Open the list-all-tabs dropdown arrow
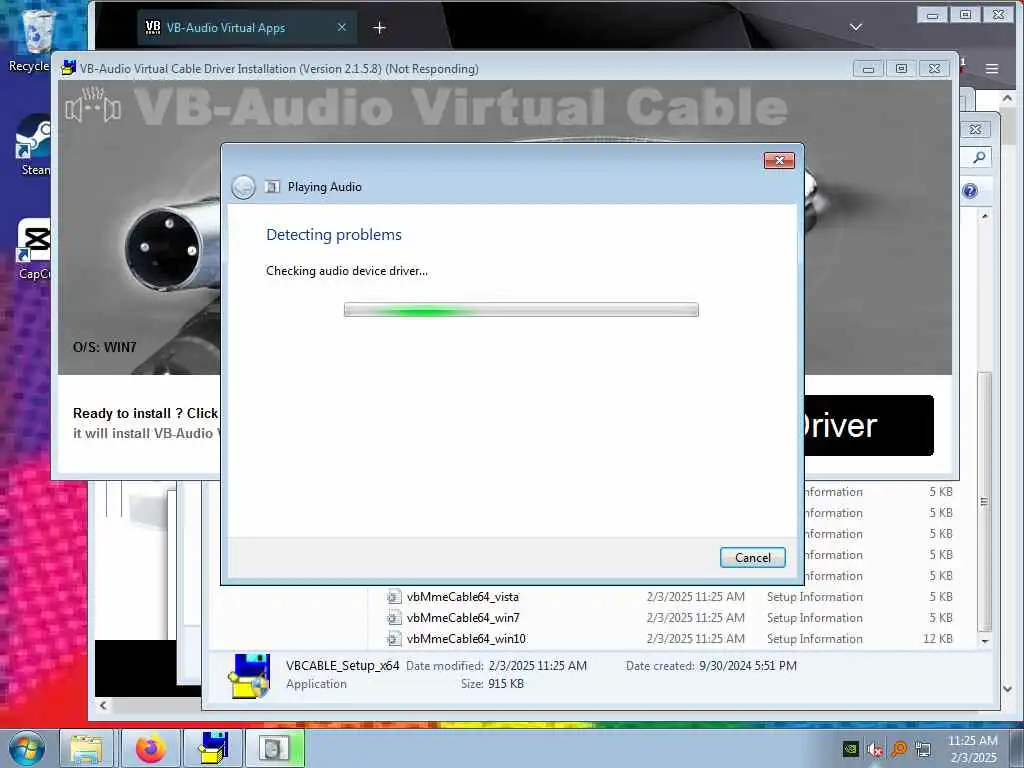1024x768 pixels. [x=856, y=27]
